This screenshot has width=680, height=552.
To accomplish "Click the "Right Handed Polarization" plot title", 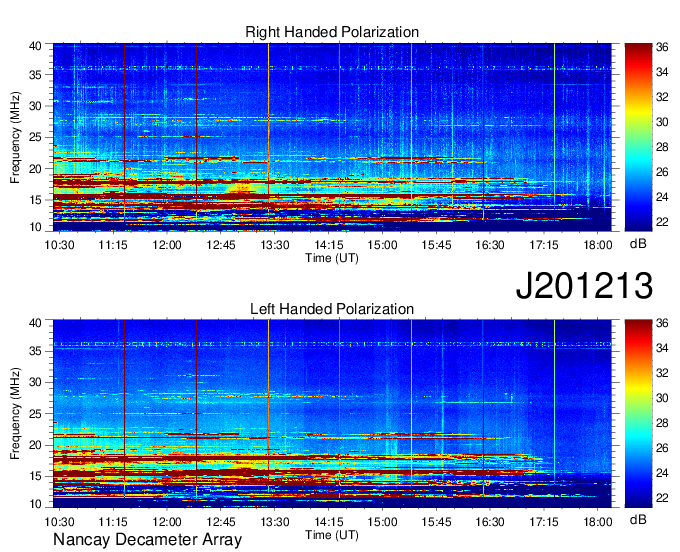I will pos(332,32).
